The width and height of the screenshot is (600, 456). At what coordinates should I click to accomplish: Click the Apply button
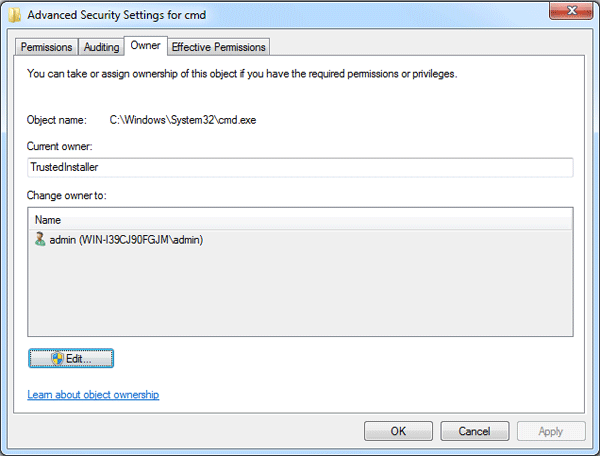(x=550, y=431)
